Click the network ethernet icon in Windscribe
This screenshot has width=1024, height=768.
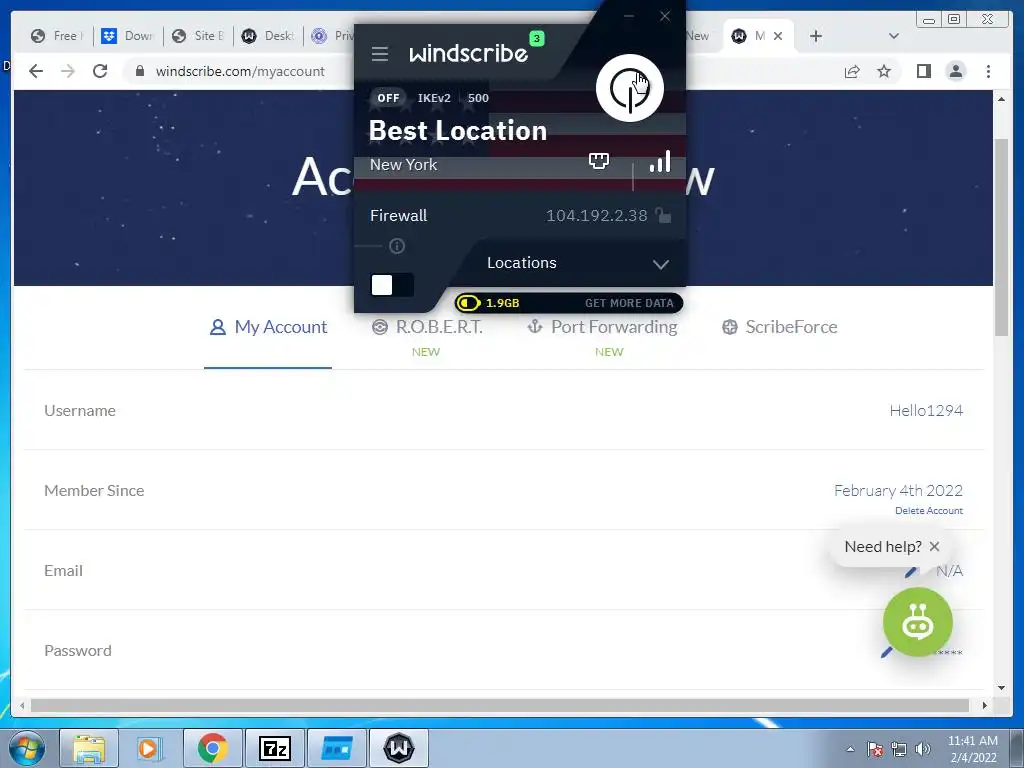point(599,161)
